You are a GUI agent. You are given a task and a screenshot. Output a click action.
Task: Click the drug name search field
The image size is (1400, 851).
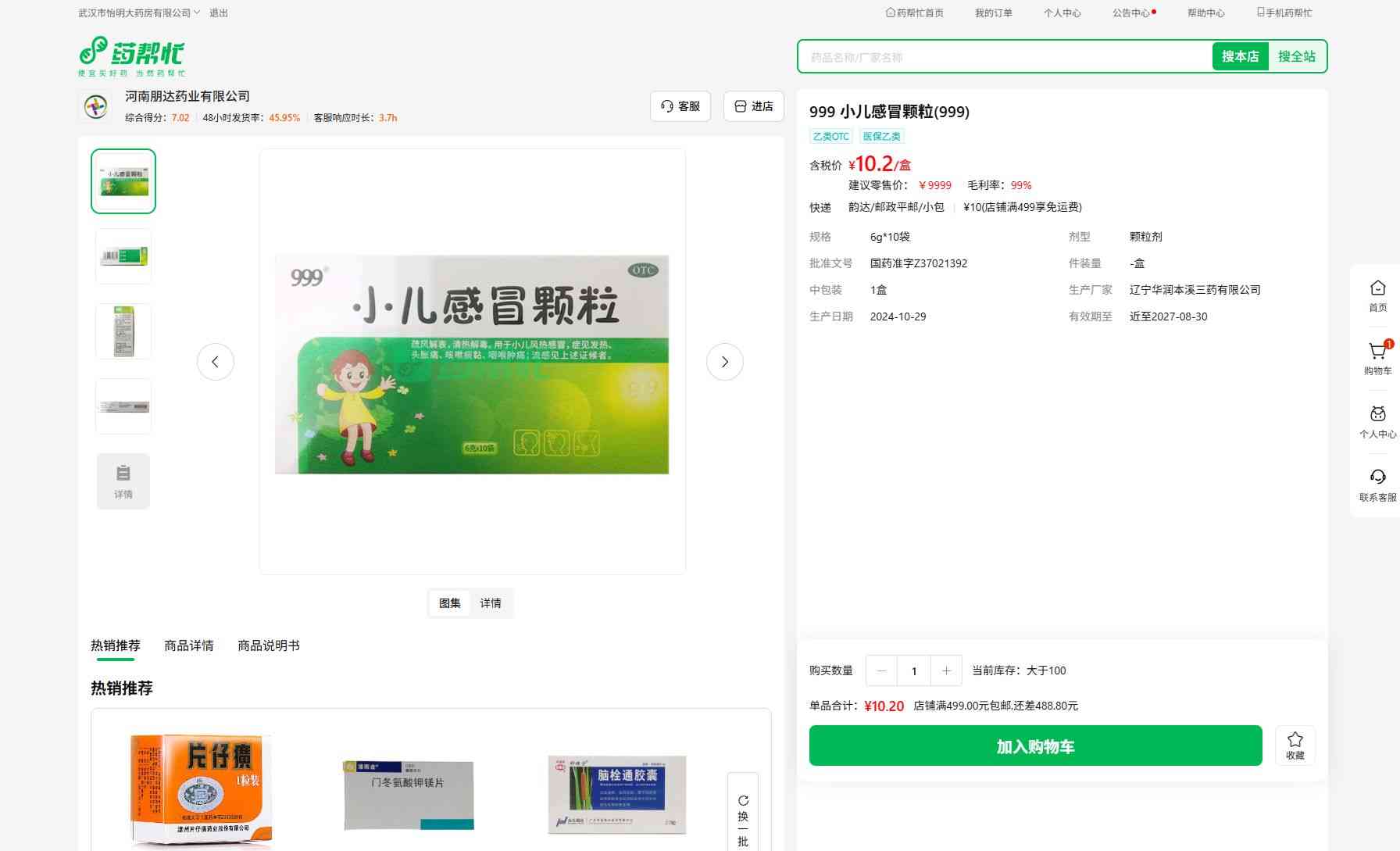click(1004, 57)
